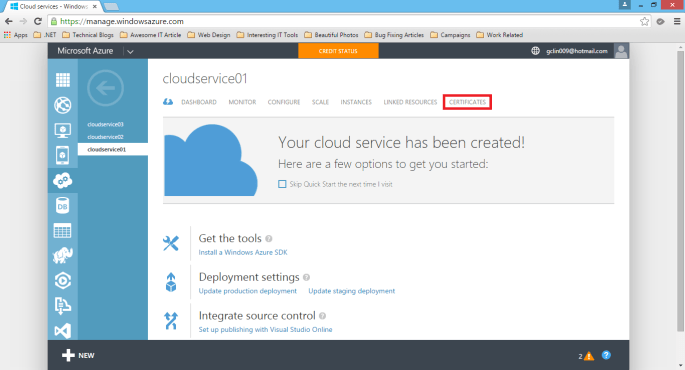The image size is (685, 370).
Task: Open Service Bus icon in sidebar
Action: coord(62,306)
